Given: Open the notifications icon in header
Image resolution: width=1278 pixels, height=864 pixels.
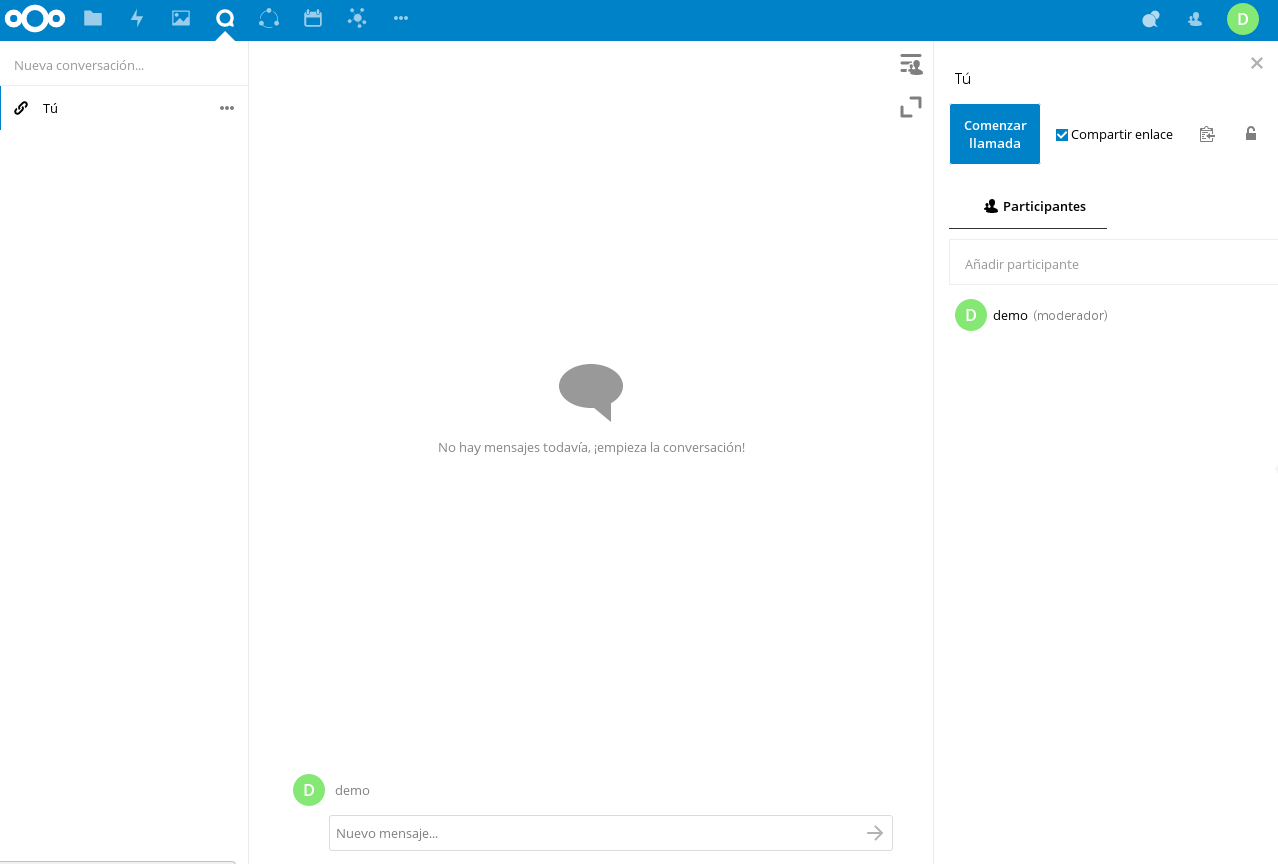Looking at the screenshot, I should coord(1151,18).
